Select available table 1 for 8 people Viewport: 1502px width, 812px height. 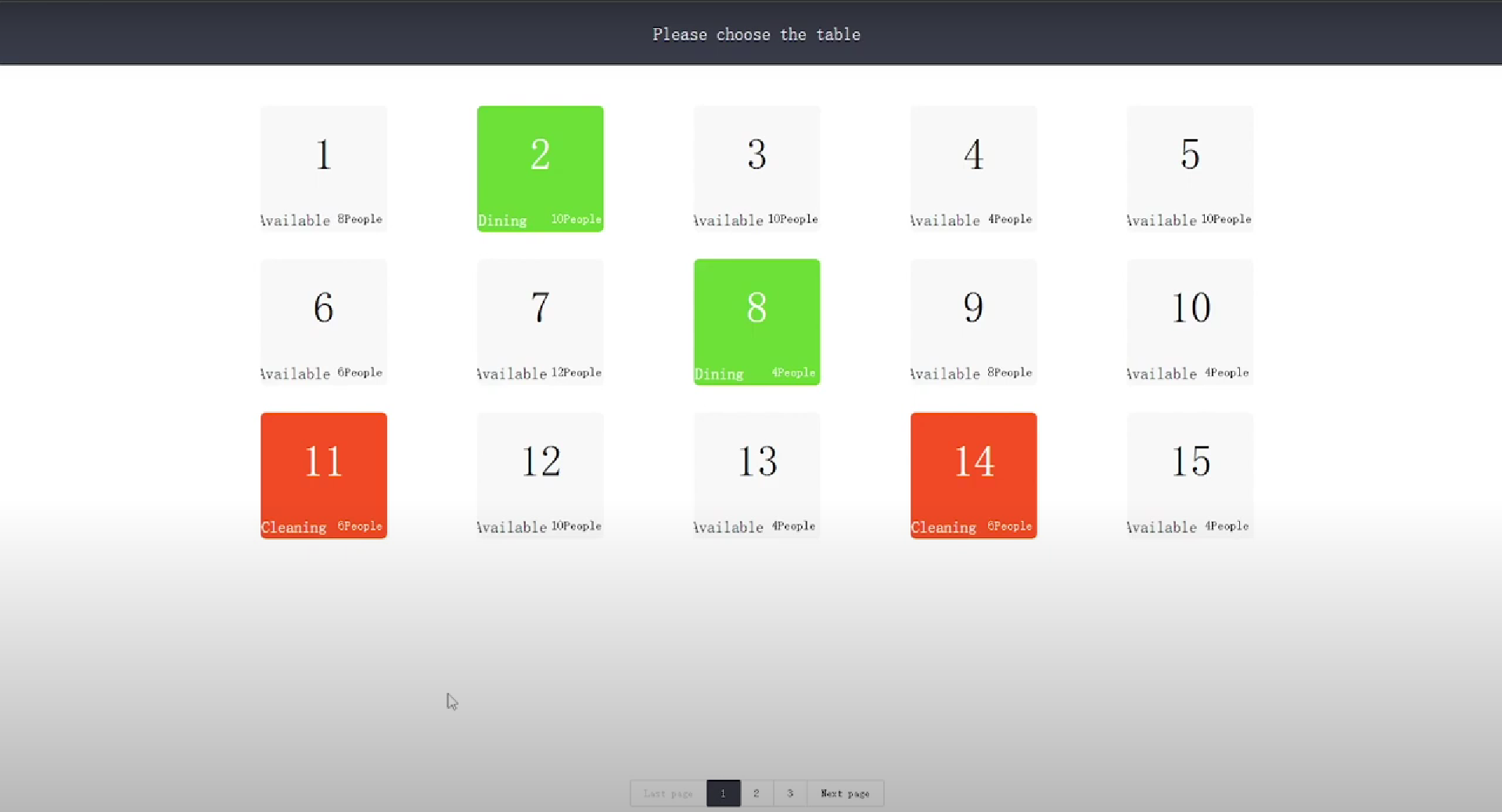pos(324,168)
